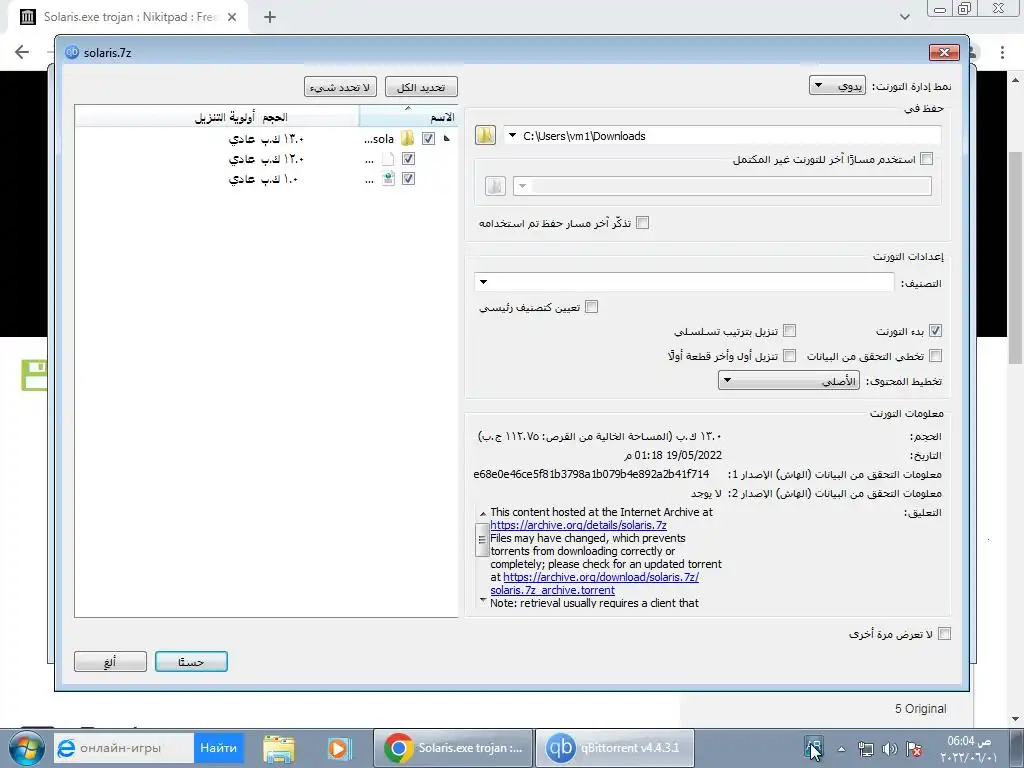This screenshot has height=768, width=1024.
Task: Expand the Chrome tab search chevron
Action: tap(904, 17)
